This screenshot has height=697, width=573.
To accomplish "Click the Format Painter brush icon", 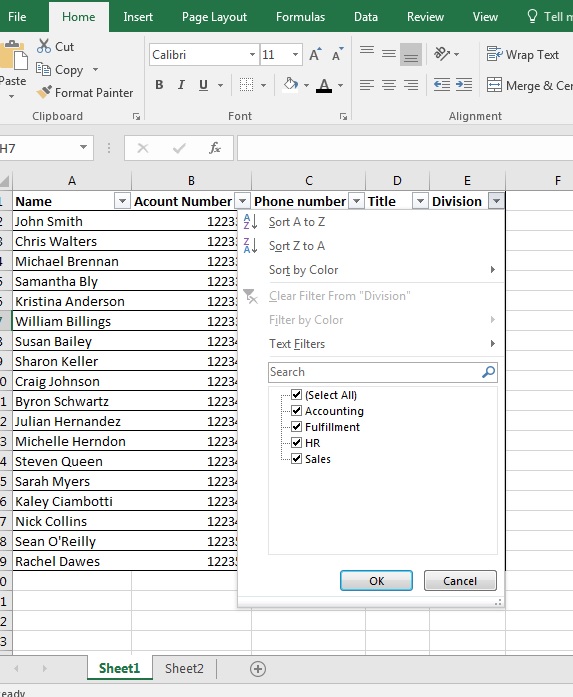I will click(x=44, y=92).
